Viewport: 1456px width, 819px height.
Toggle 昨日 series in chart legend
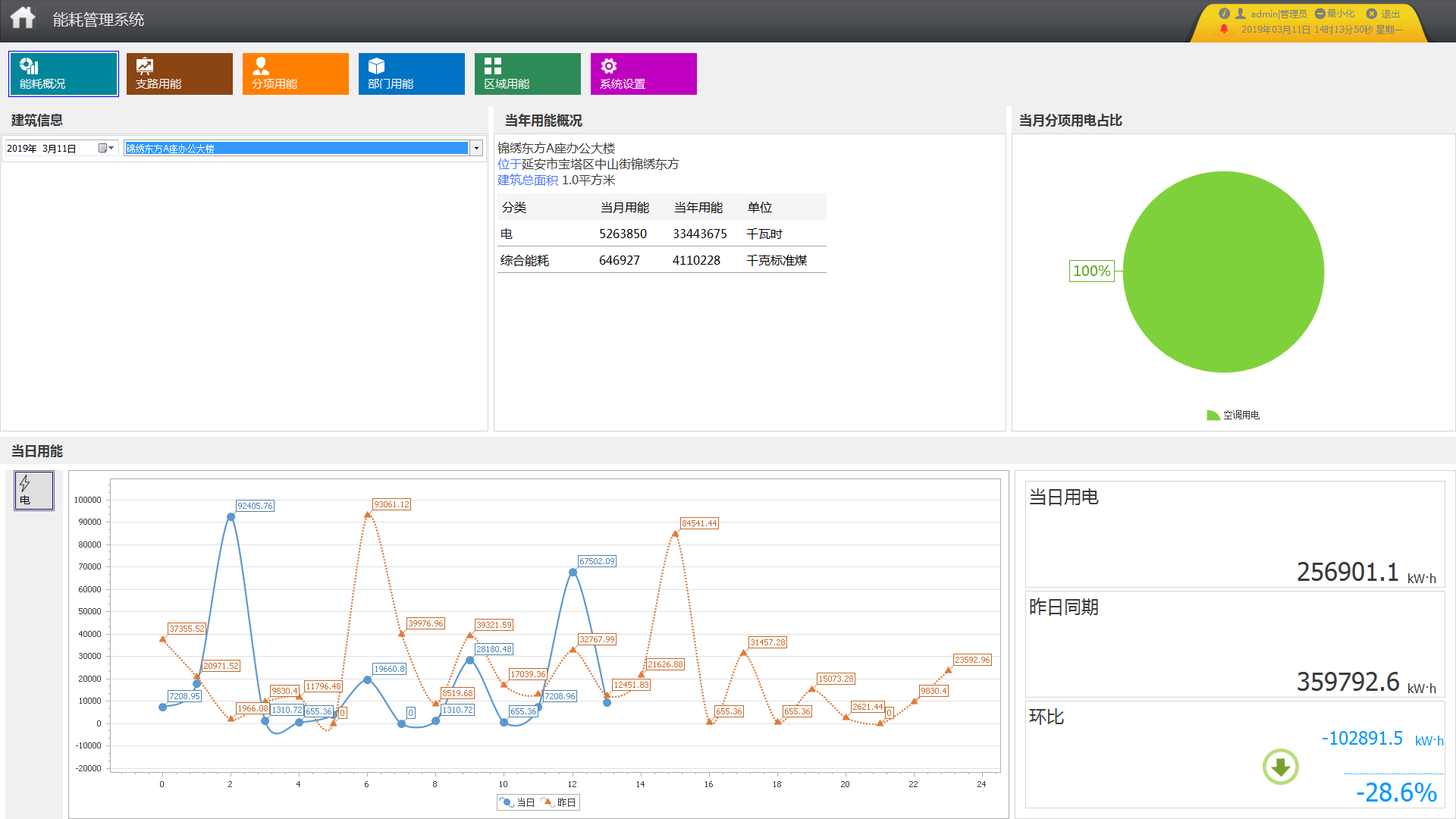pyautogui.click(x=560, y=802)
